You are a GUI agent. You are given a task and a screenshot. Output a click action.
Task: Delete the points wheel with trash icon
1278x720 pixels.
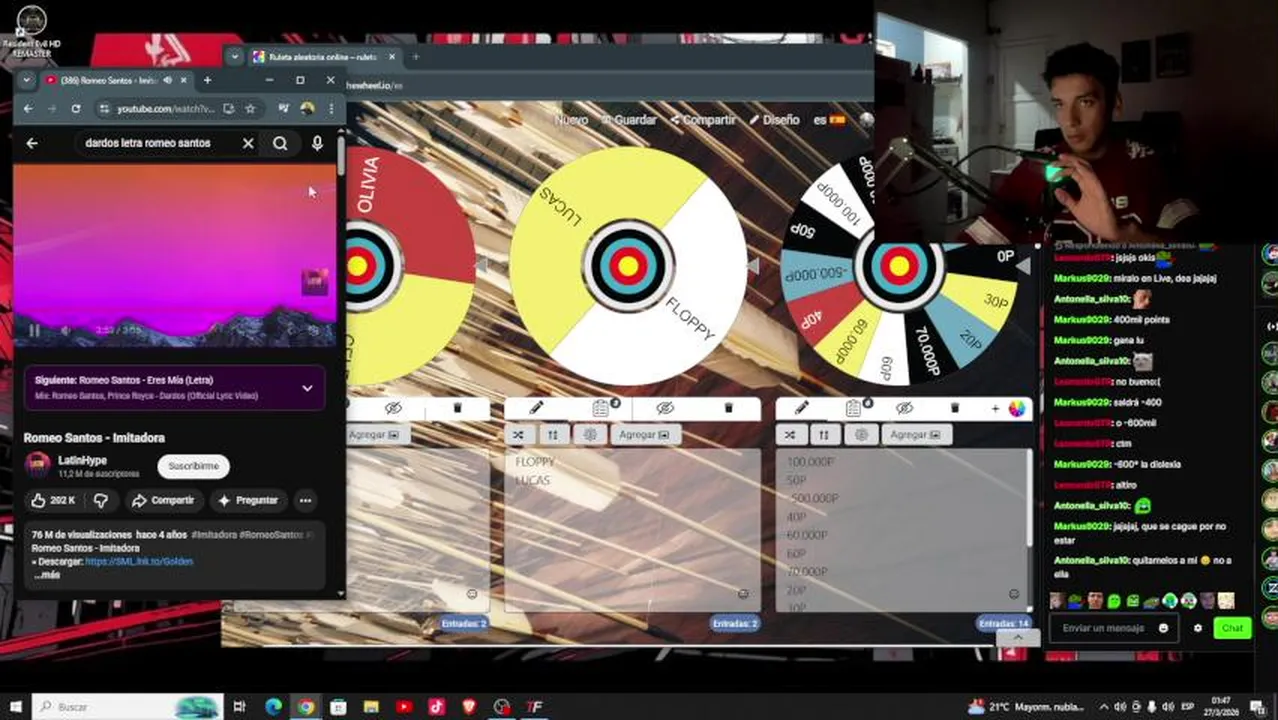tap(954, 408)
